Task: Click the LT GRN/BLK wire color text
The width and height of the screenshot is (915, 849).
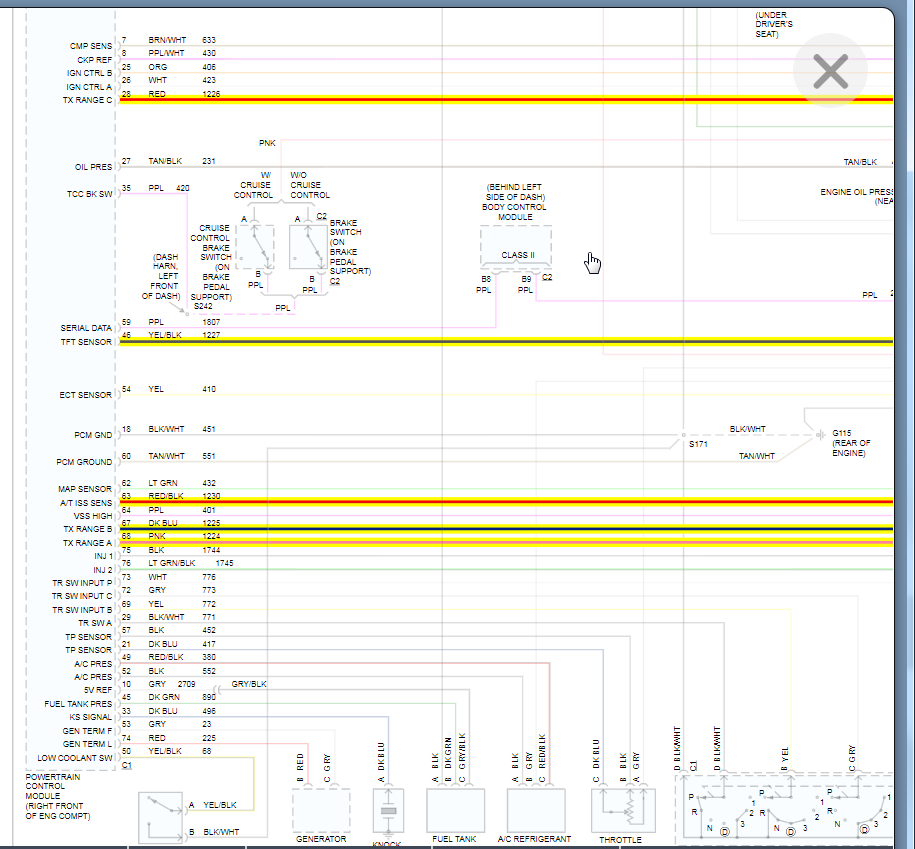Action: [172, 563]
